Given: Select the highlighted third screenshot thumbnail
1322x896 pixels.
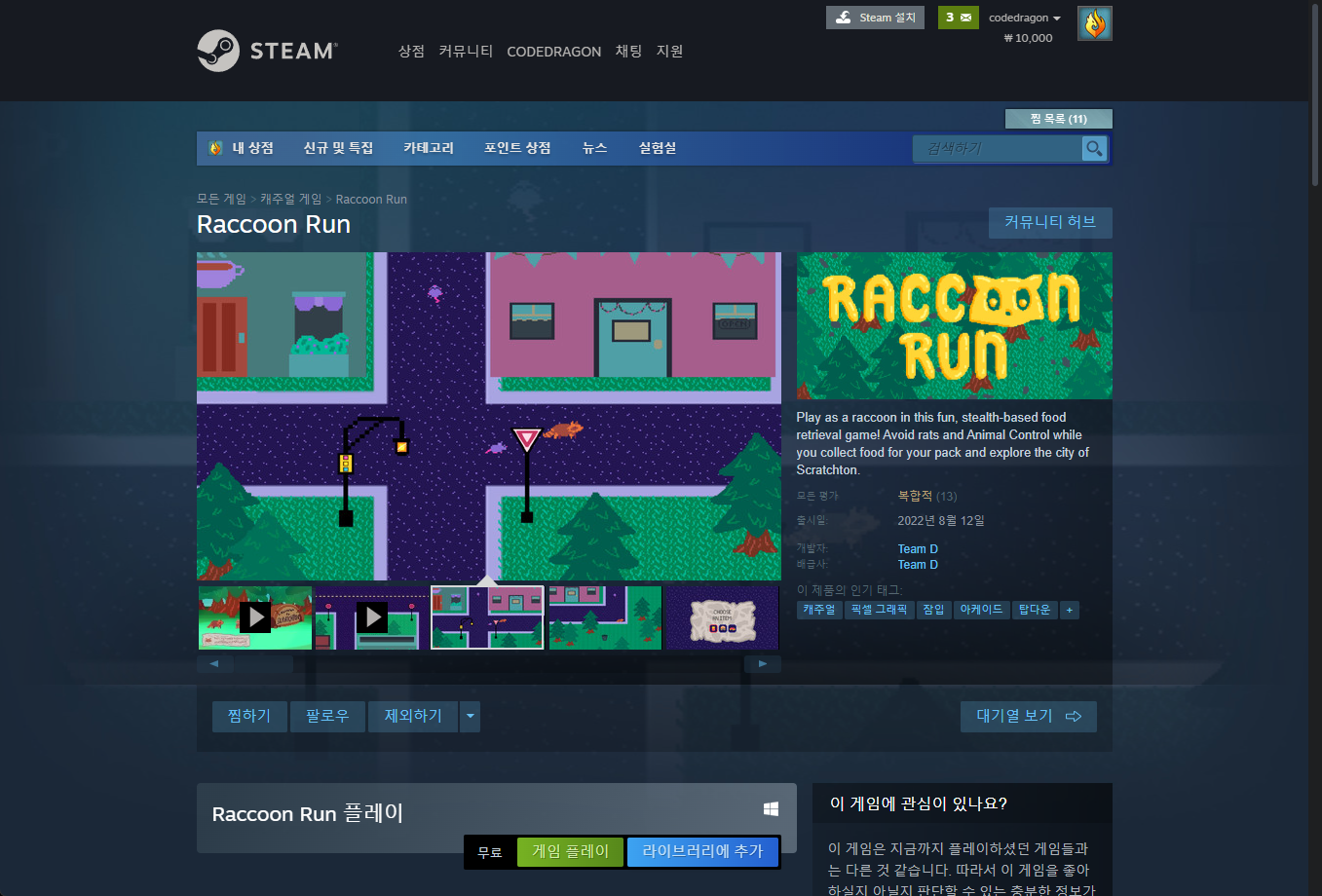Looking at the screenshot, I should [x=487, y=617].
